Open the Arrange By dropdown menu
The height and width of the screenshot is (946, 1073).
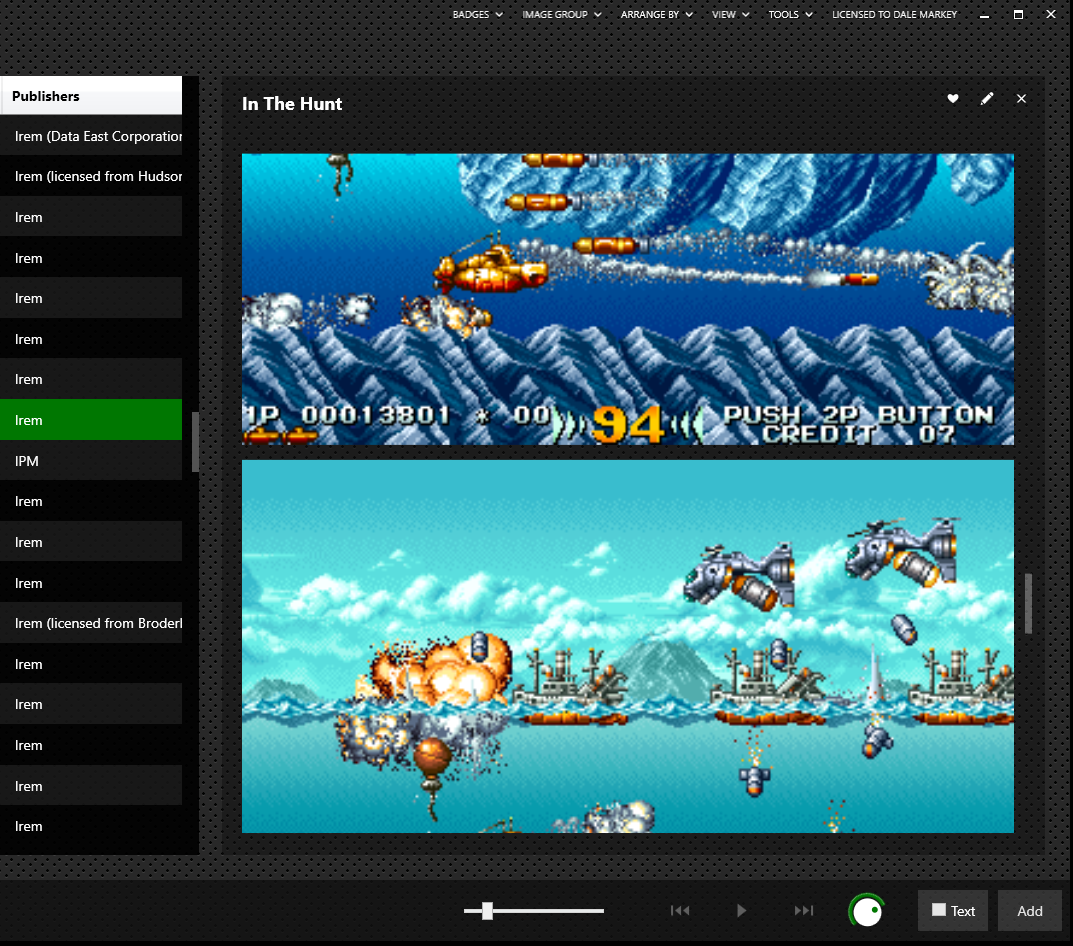pos(656,14)
